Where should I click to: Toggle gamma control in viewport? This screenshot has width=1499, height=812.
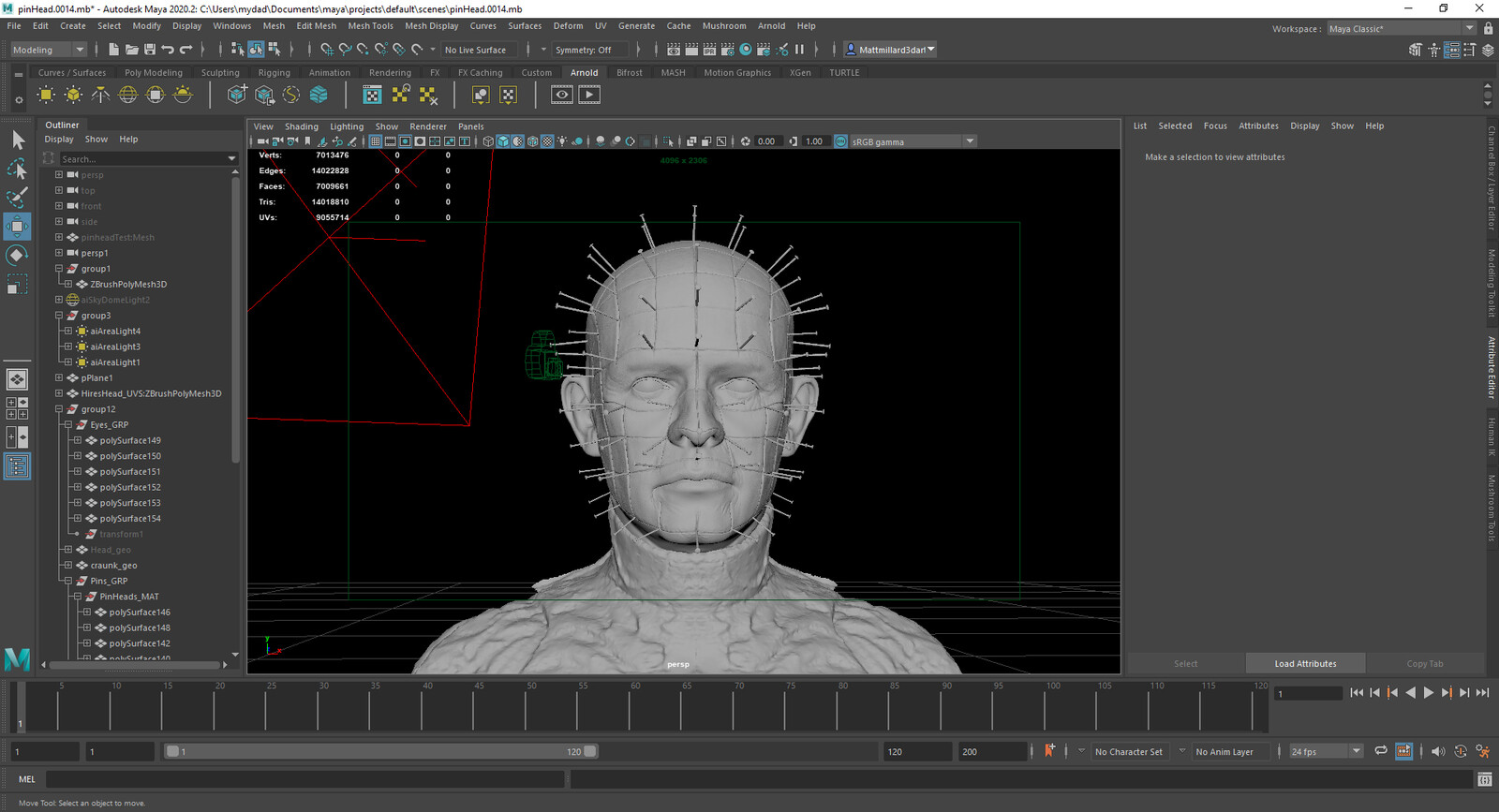(794, 141)
